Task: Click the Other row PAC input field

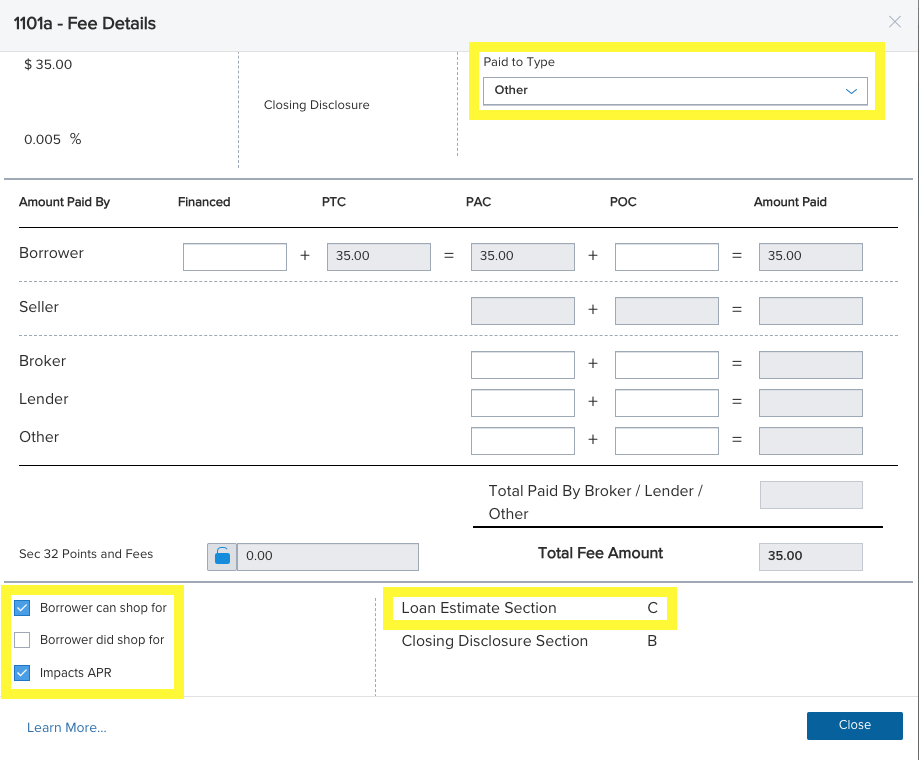Action: (x=523, y=441)
